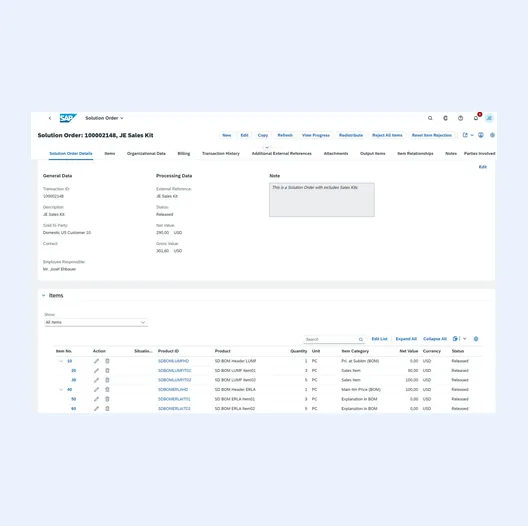This screenshot has width=528, height=526.
Task: Collapse item 40 tree row
Action: [x=61, y=390]
